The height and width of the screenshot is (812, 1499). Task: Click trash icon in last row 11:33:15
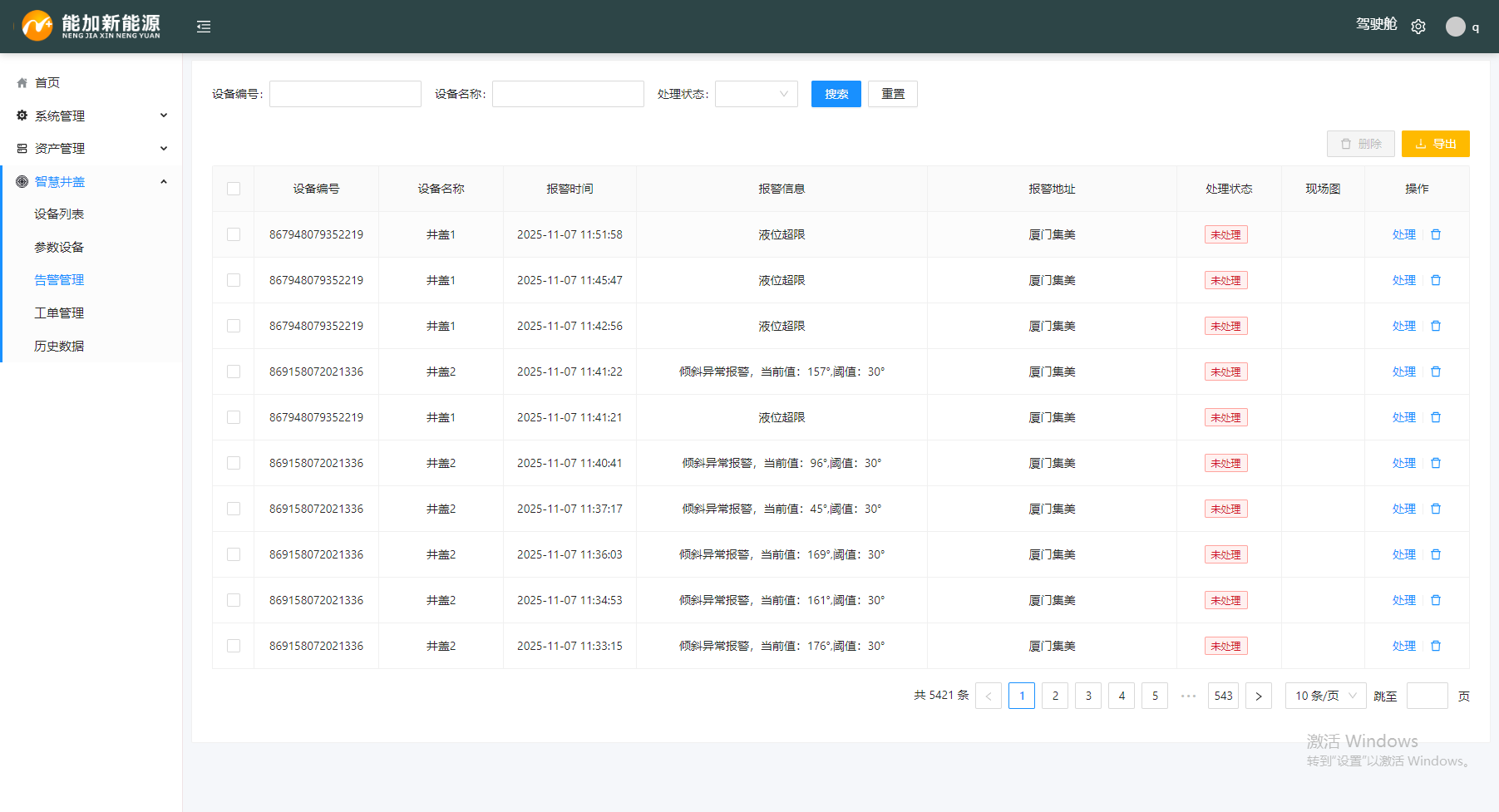tap(1436, 647)
